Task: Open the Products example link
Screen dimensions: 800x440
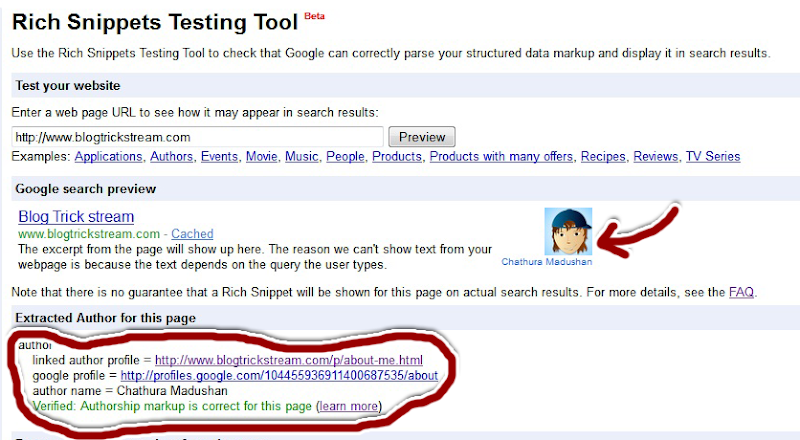Action: pos(397,157)
